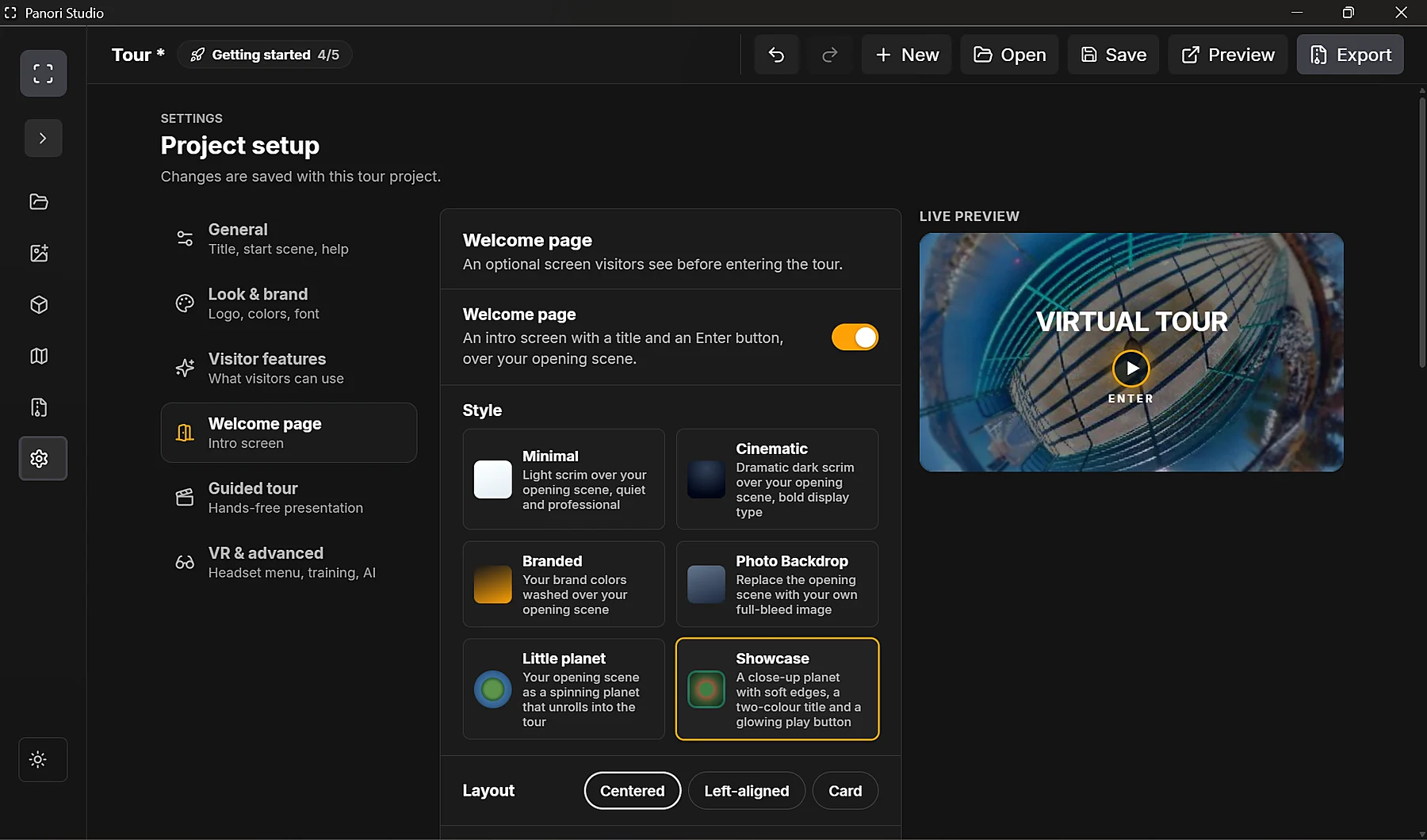
Task: Click the Panori Studio app icon in title bar
Action: point(10,13)
